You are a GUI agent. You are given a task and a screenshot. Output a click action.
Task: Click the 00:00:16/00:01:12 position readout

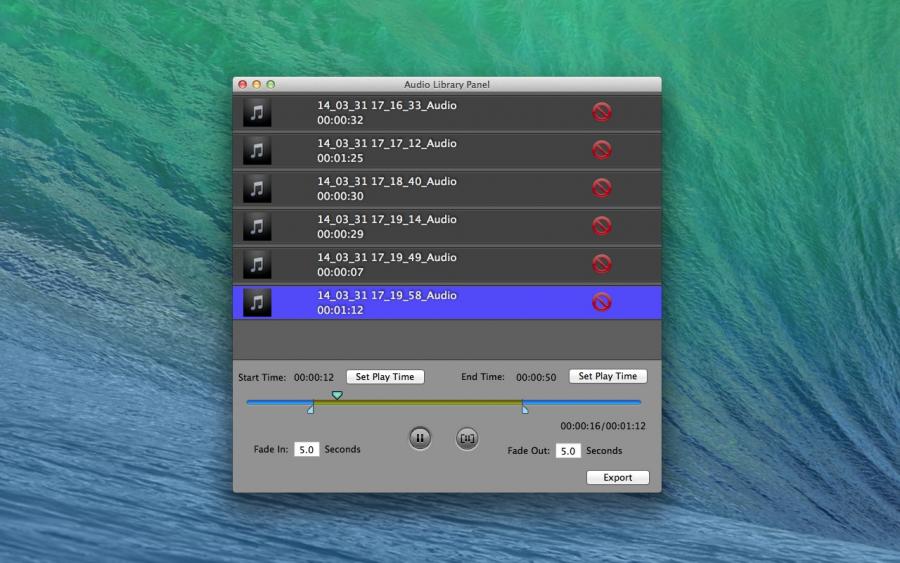[x=603, y=426]
